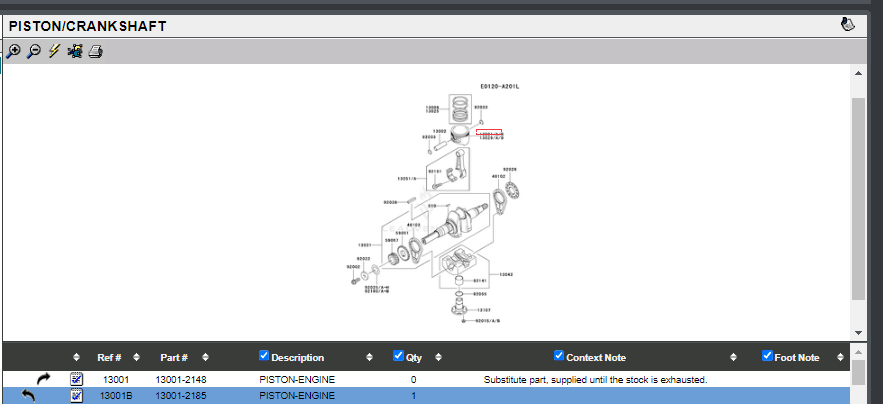Image resolution: width=883 pixels, height=404 pixels.
Task: Open the note icon for part 13001-2148
Action: point(77,380)
